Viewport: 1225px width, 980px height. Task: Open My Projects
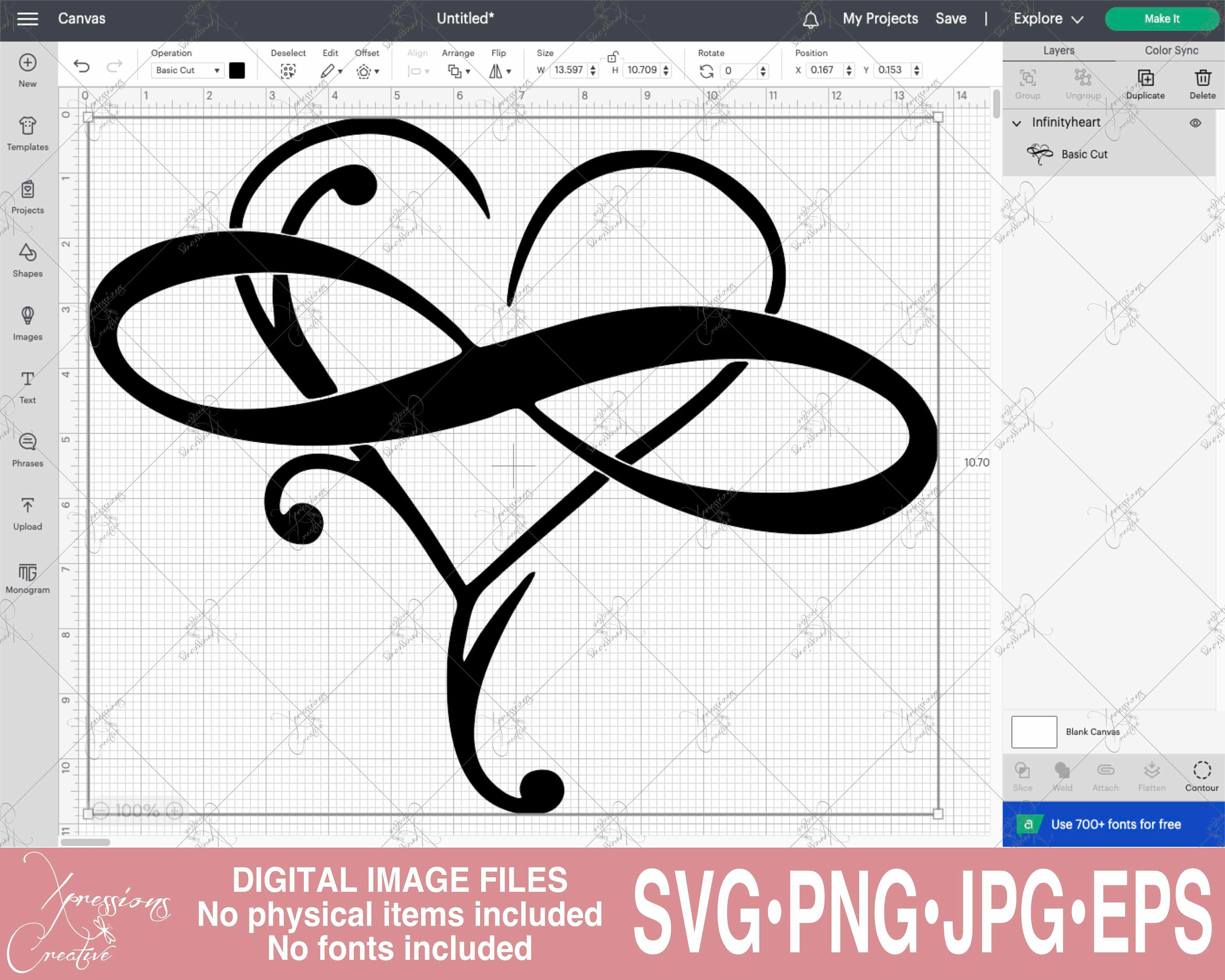pyautogui.click(x=880, y=18)
